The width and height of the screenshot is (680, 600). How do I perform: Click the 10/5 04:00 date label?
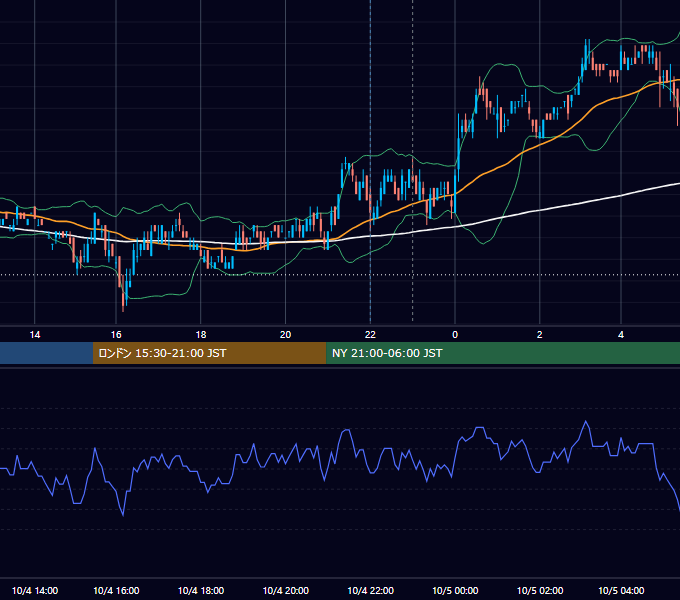click(x=621, y=590)
